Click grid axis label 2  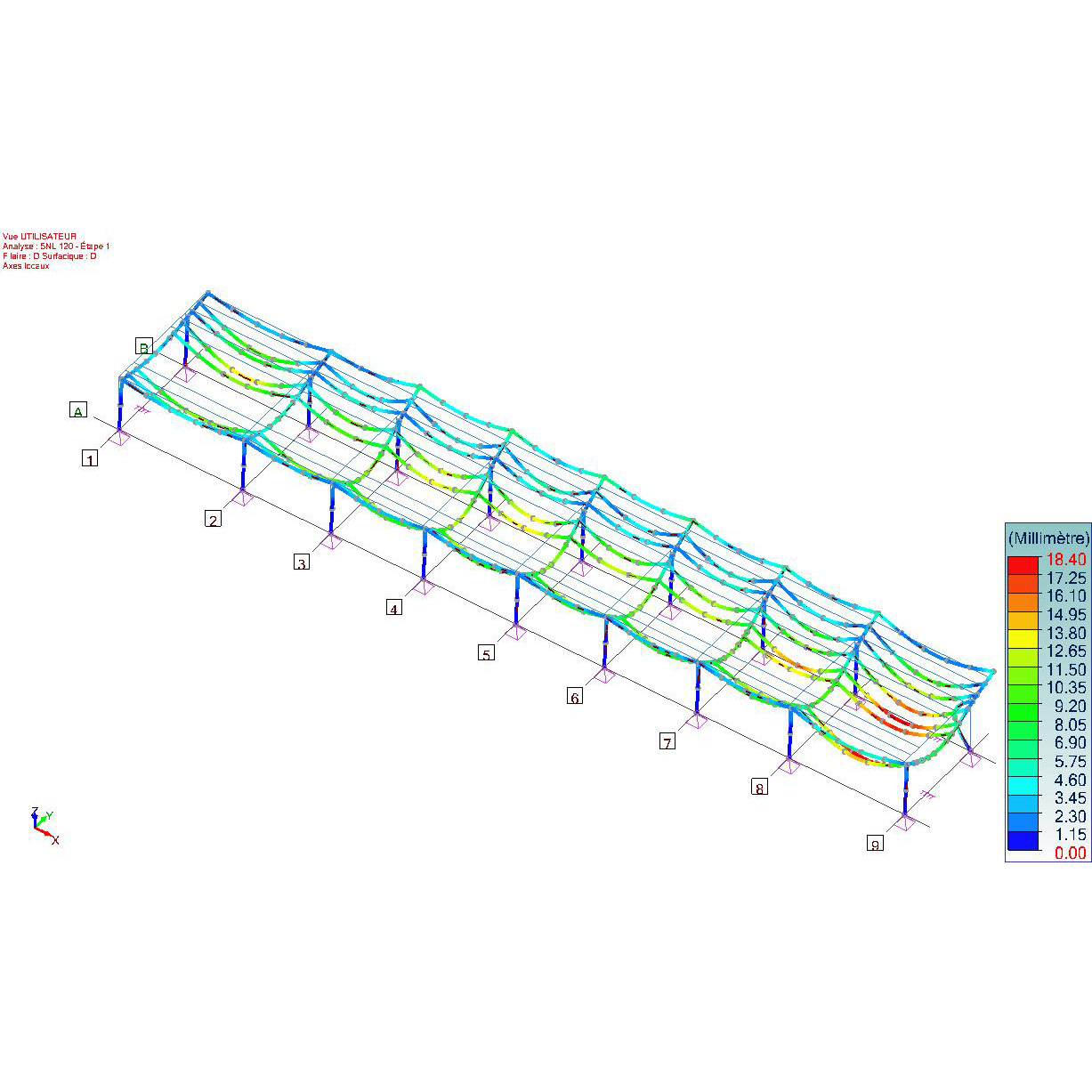point(213,519)
